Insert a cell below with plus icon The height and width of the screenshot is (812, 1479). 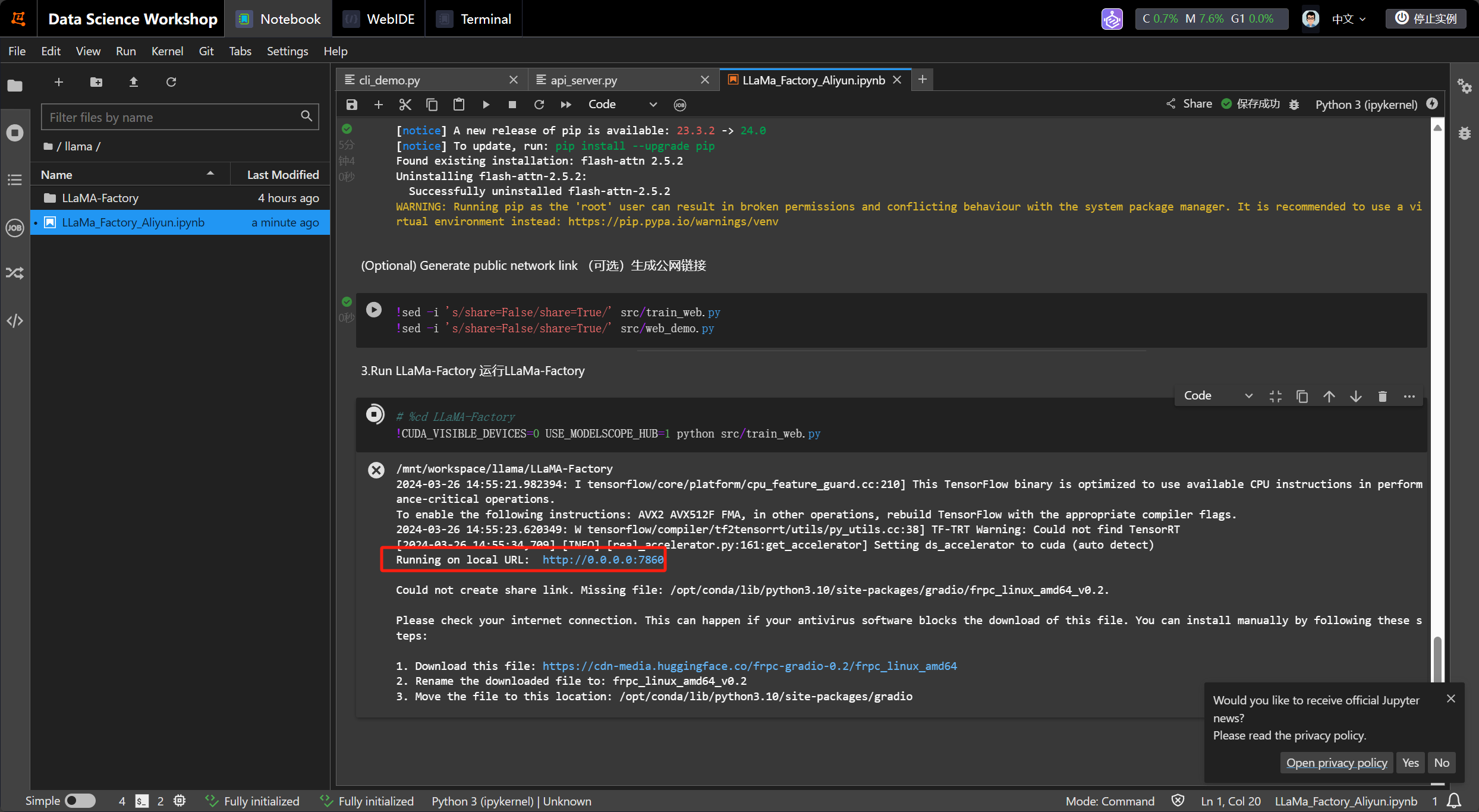coord(379,105)
